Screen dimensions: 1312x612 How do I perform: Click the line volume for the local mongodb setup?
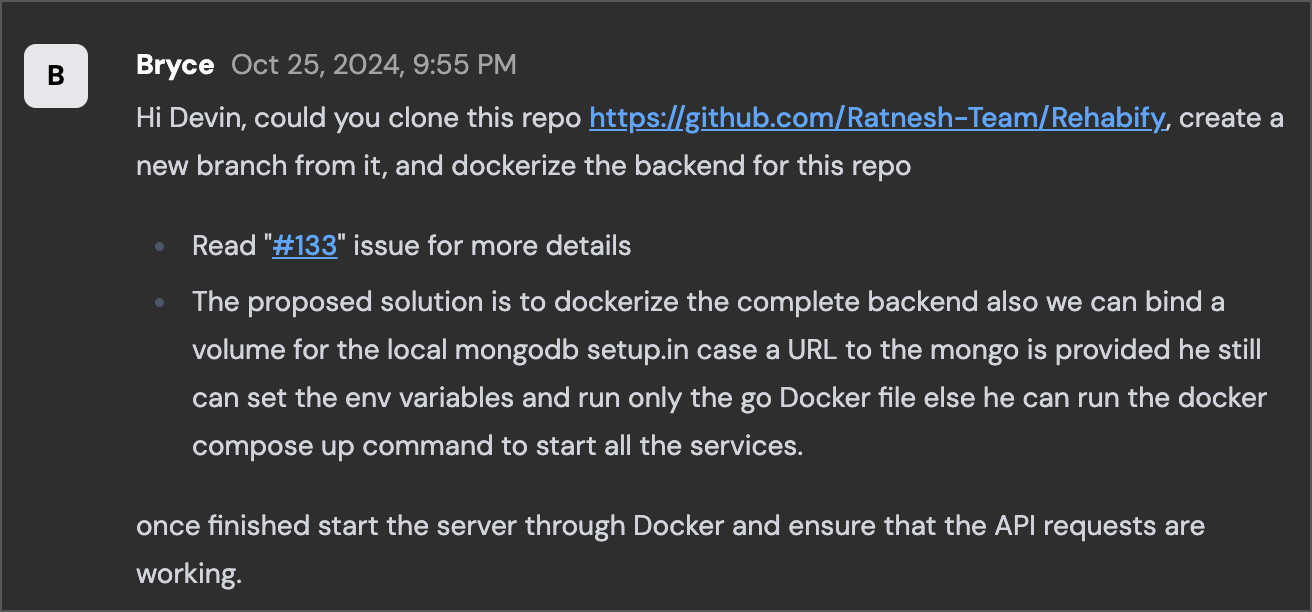coord(726,350)
